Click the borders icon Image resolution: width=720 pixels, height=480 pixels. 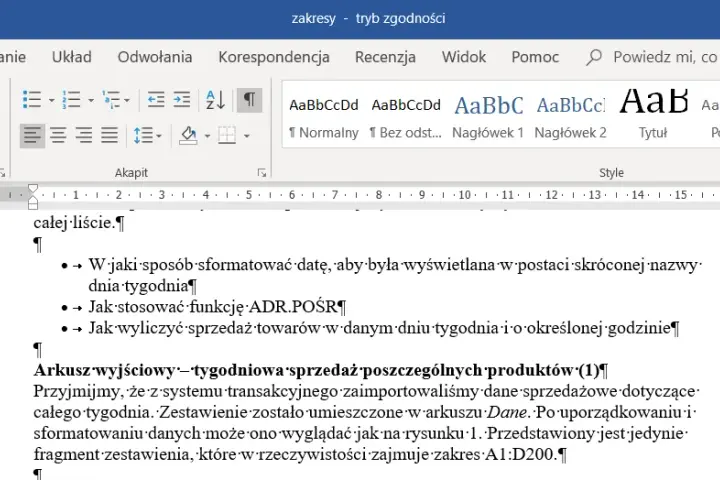[x=227, y=136]
